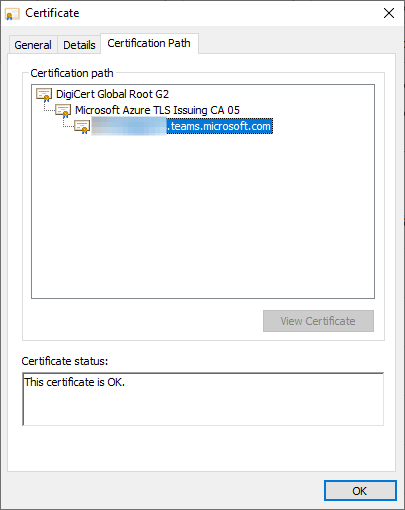Confirm the dialog with the OK button
This screenshot has height=510, width=405.
(360, 491)
